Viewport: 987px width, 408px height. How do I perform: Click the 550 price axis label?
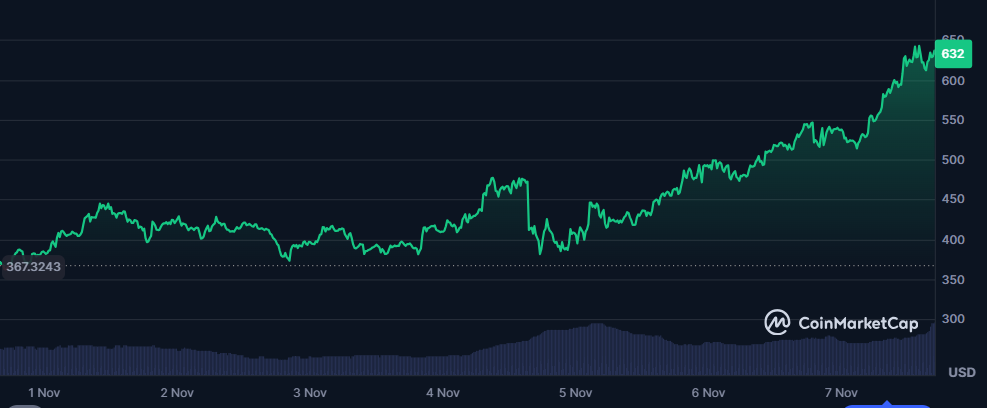(x=952, y=120)
